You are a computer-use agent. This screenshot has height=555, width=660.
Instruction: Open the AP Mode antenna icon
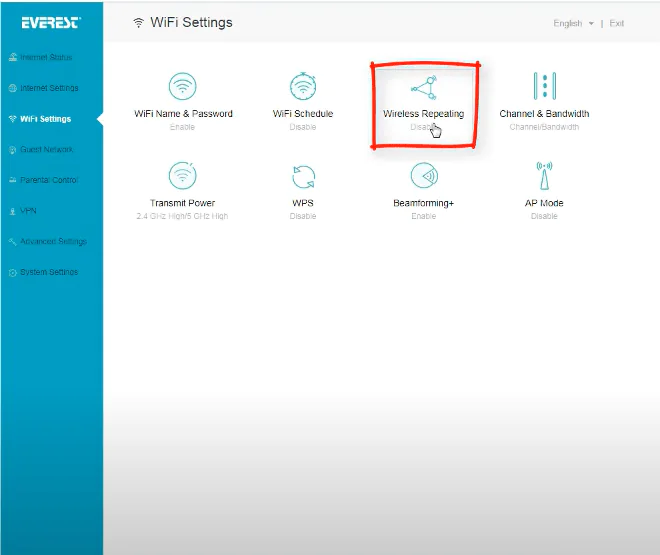[544, 175]
